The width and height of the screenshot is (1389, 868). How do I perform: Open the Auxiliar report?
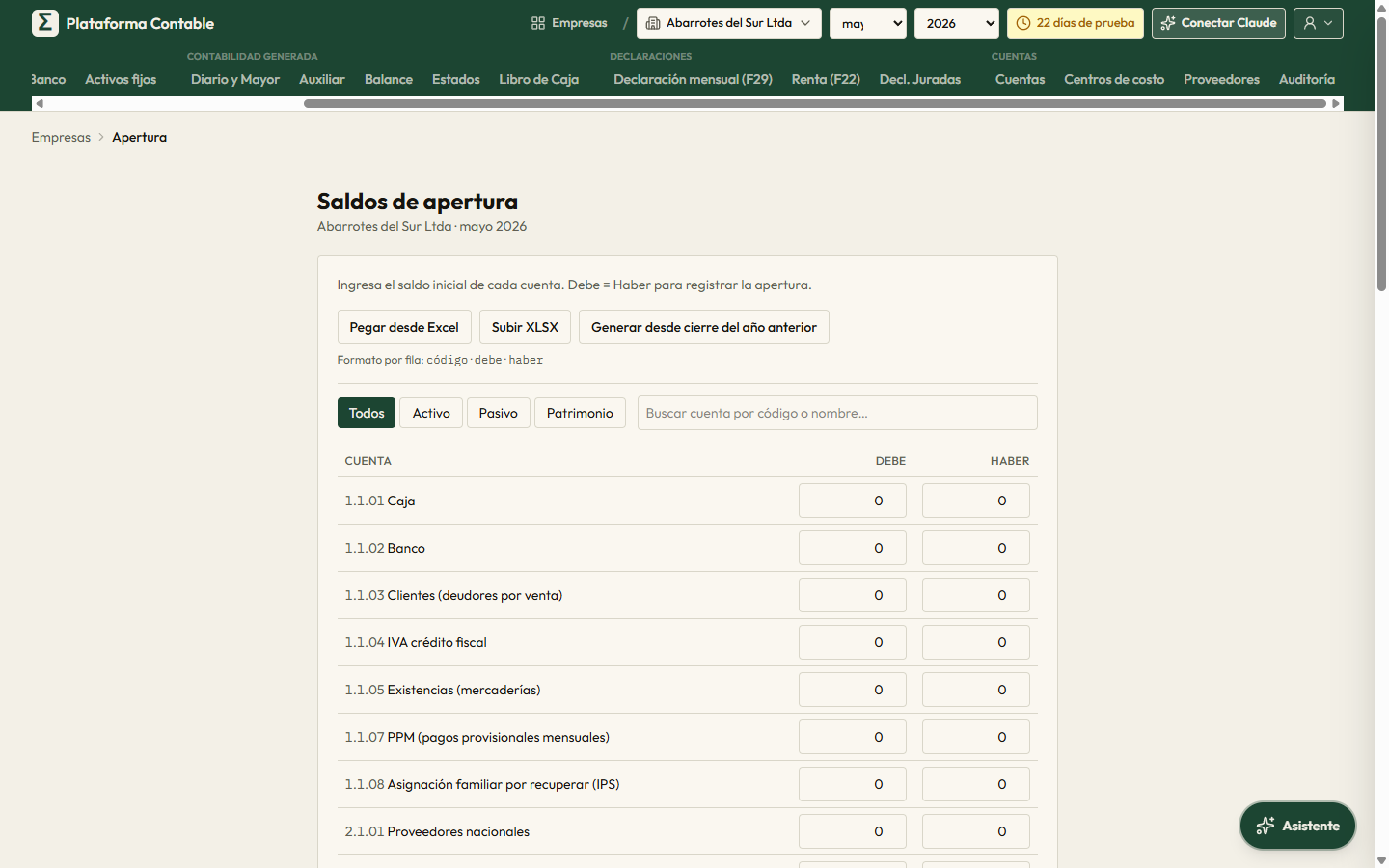tap(322, 79)
